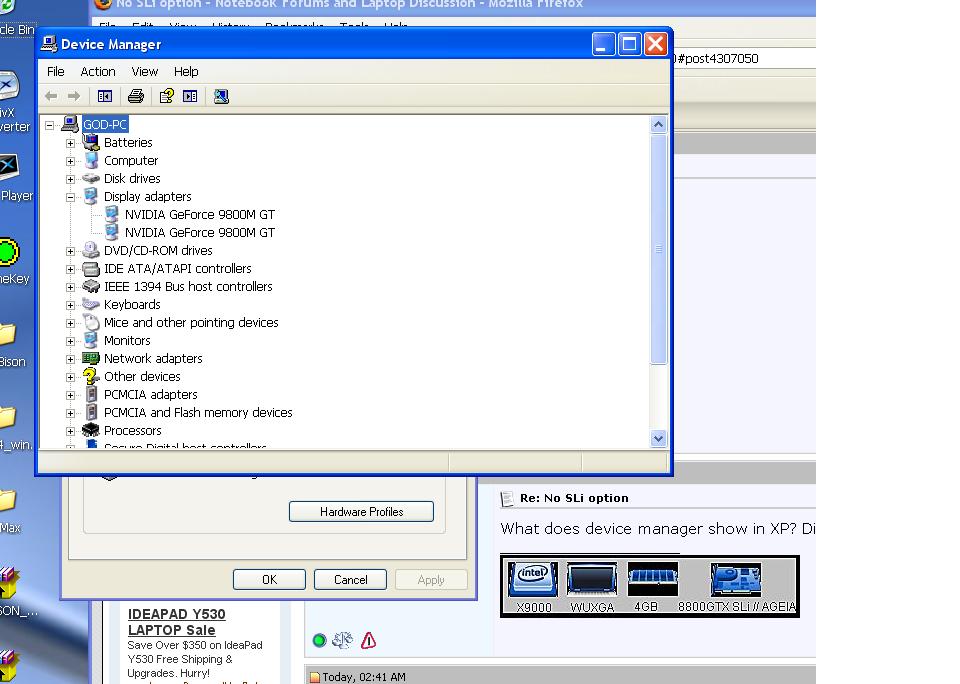Image resolution: width=960 pixels, height=684 pixels.
Task: Click the Scan for hardware changes icon
Action: coord(221,96)
